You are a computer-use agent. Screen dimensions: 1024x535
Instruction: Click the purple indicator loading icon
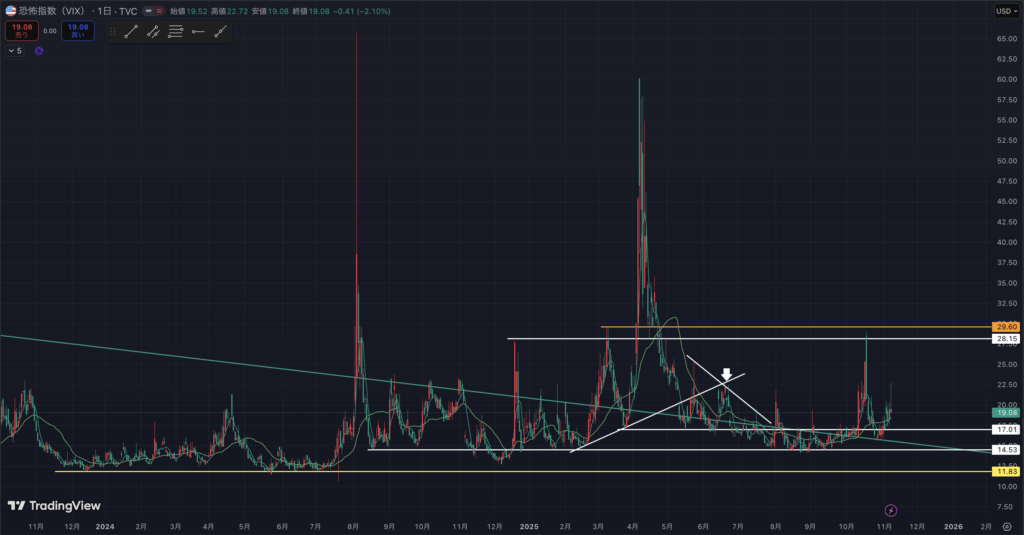coord(39,50)
